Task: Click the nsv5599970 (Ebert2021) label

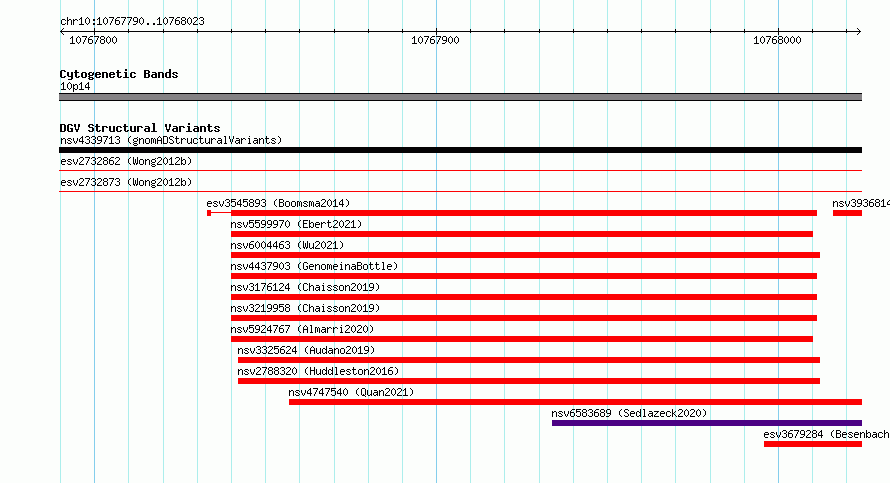Action: (x=296, y=224)
